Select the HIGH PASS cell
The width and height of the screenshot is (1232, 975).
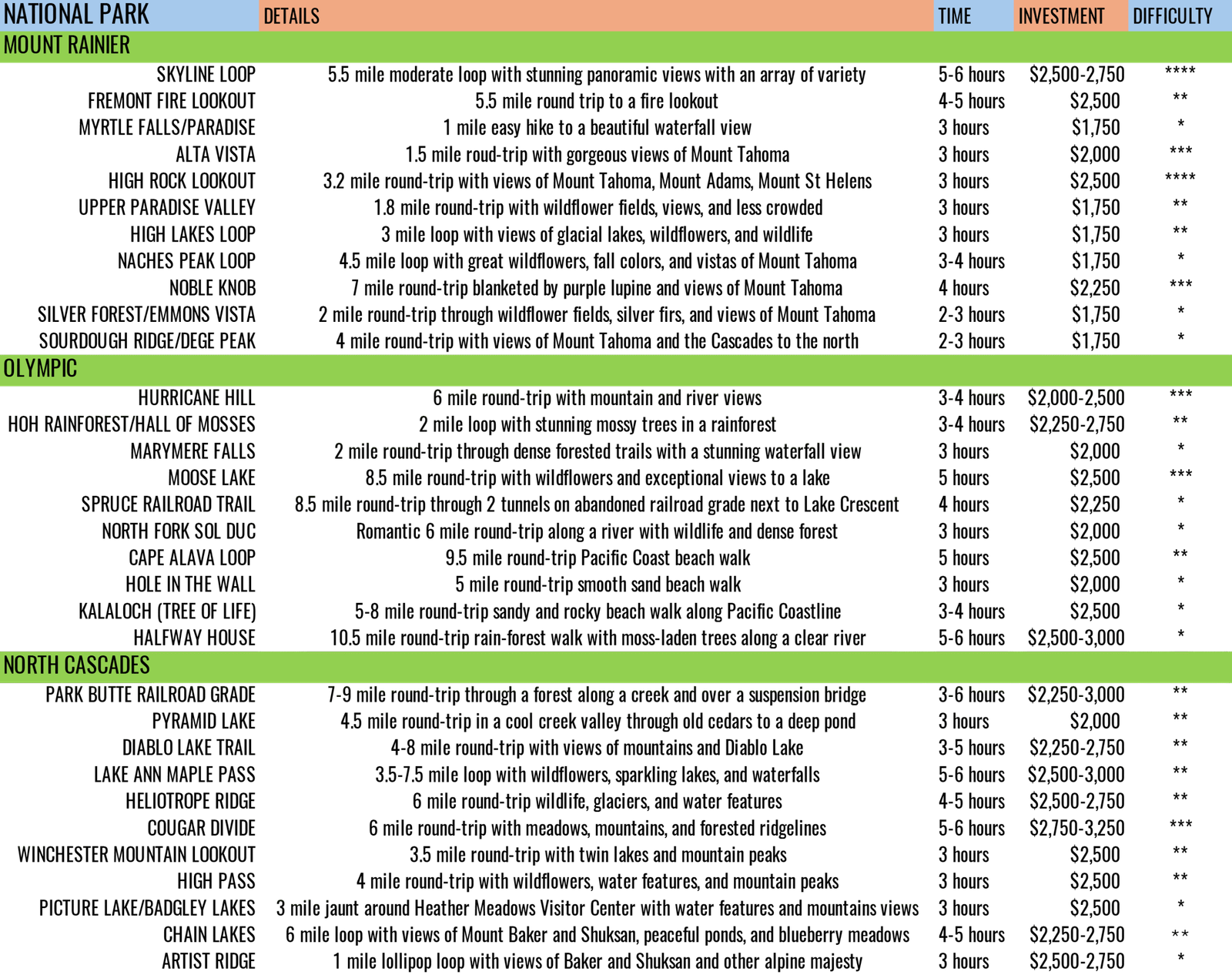pos(216,882)
